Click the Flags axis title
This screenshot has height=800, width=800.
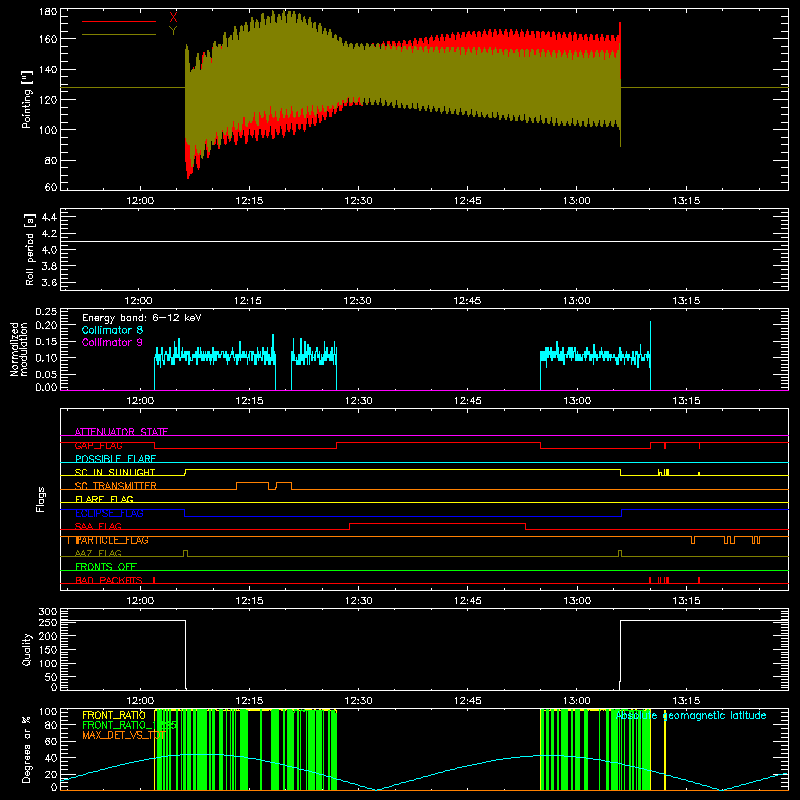40,499
